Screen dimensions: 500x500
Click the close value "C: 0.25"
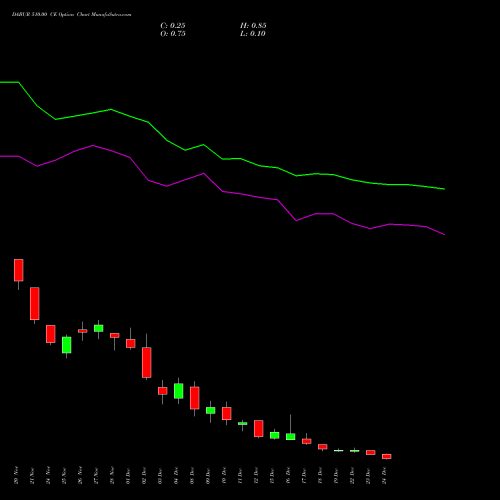[173, 26]
